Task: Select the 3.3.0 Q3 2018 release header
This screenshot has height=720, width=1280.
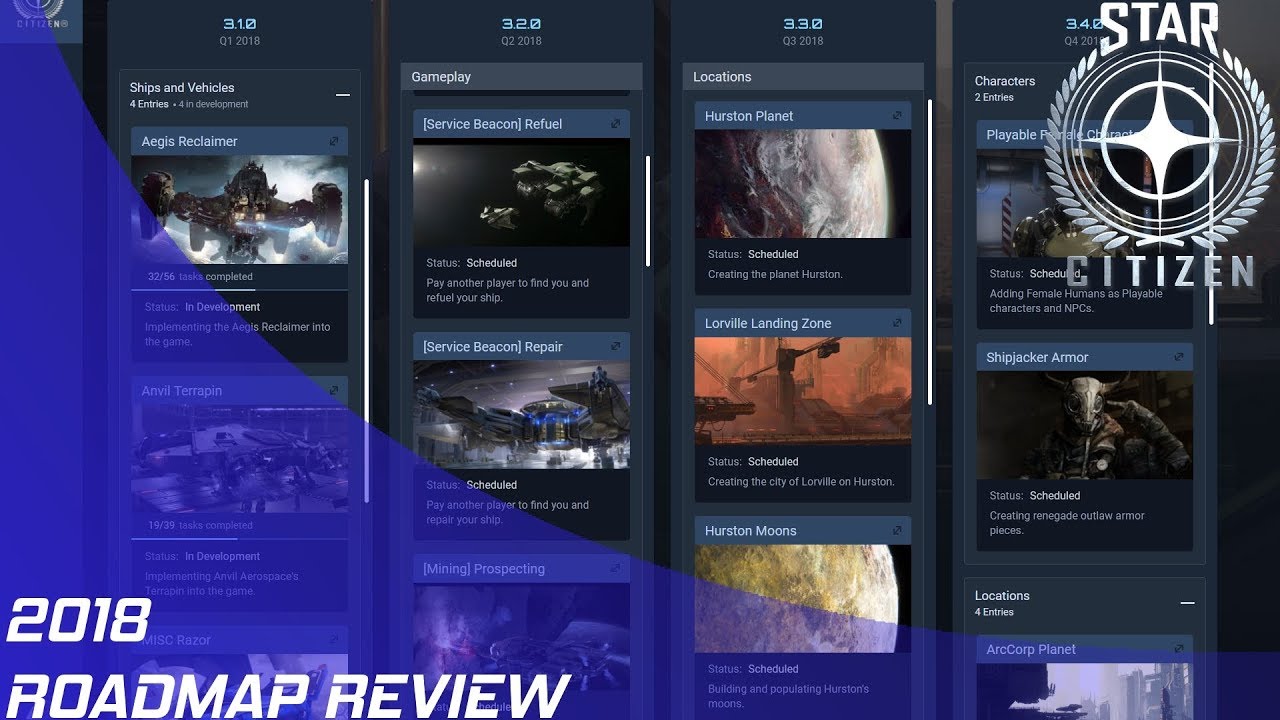Action: coord(803,32)
